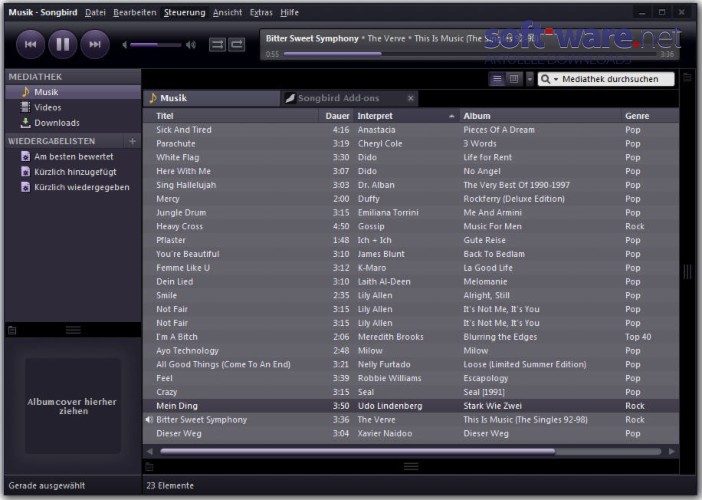
Task: Click the horizontal scrollbar thumb
Action: [x=357, y=451]
